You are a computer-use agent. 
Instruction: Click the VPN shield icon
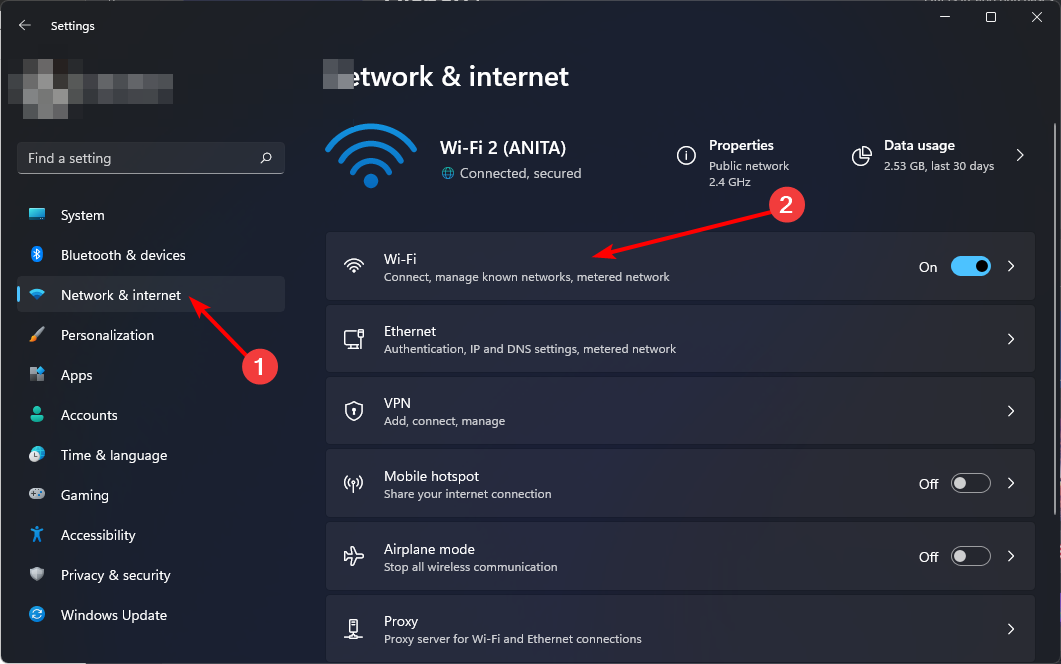point(354,411)
